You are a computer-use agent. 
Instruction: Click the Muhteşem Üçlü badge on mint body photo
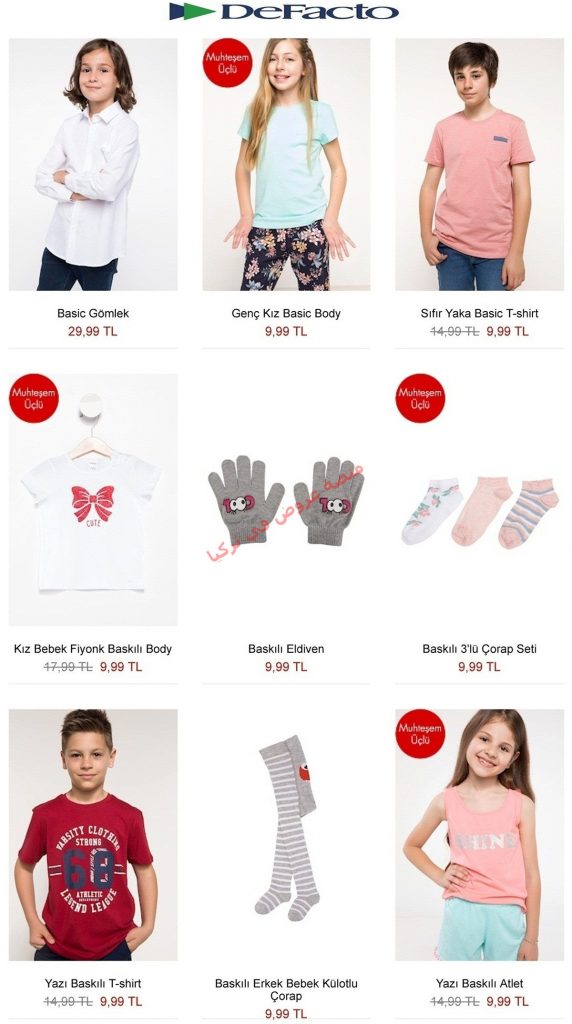227,63
